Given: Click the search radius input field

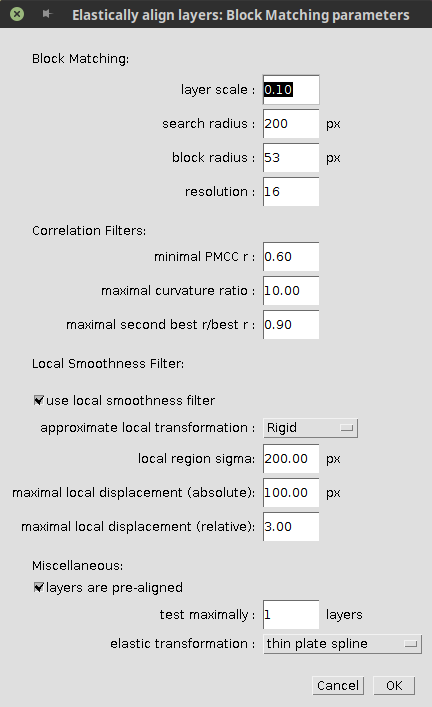Looking at the screenshot, I should 291,124.
